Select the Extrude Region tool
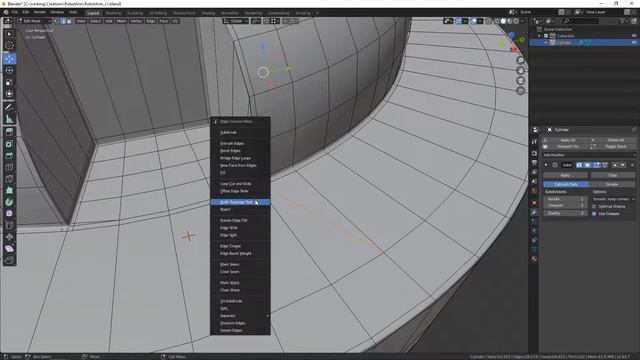 click(9, 132)
